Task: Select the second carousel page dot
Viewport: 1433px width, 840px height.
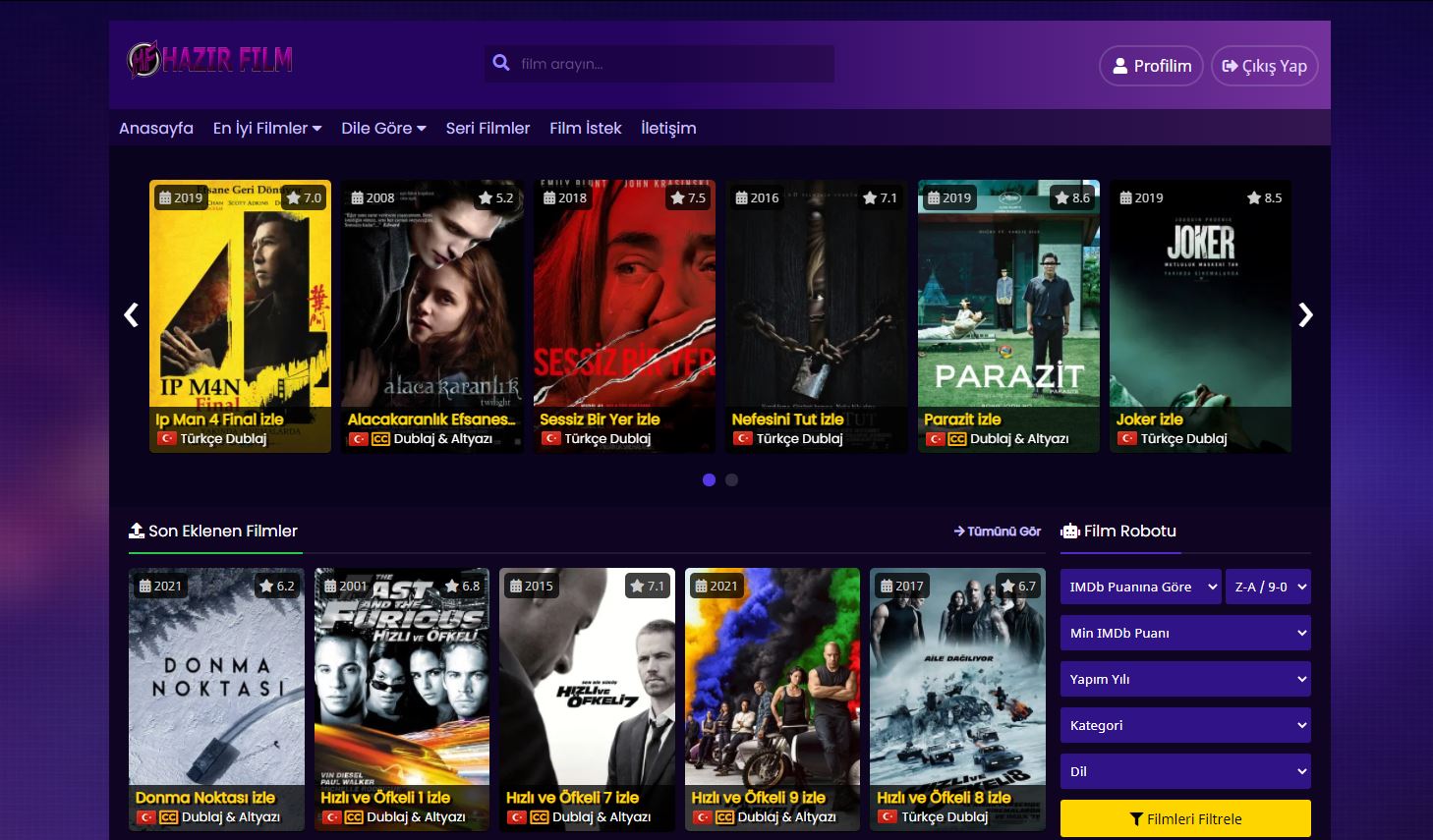Action: click(731, 480)
